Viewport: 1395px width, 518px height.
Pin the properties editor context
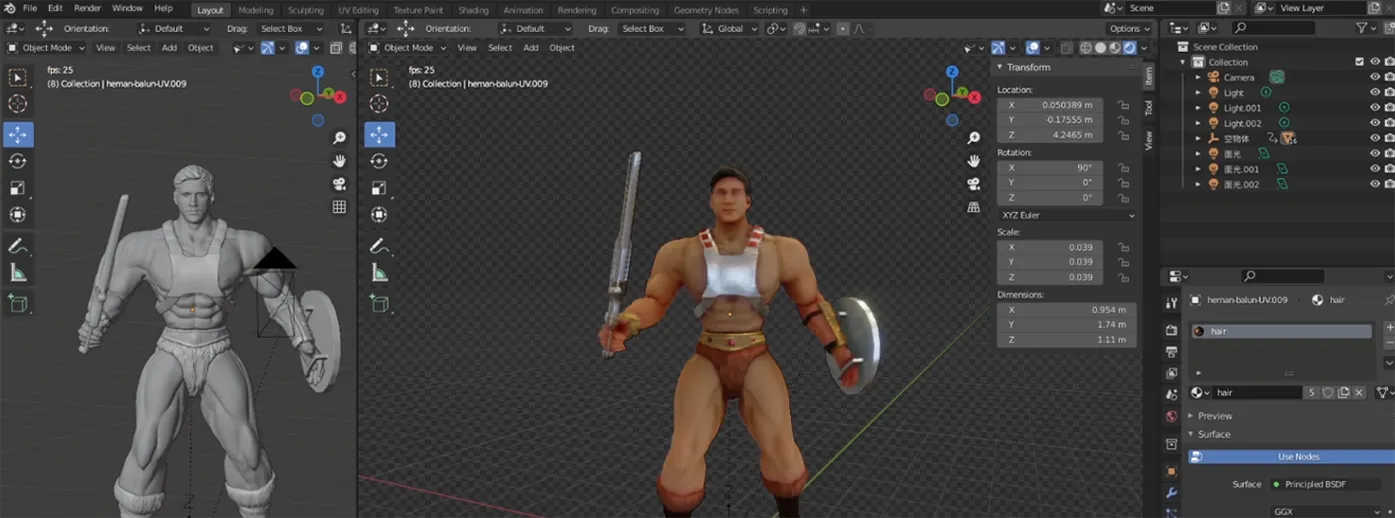point(1389,300)
